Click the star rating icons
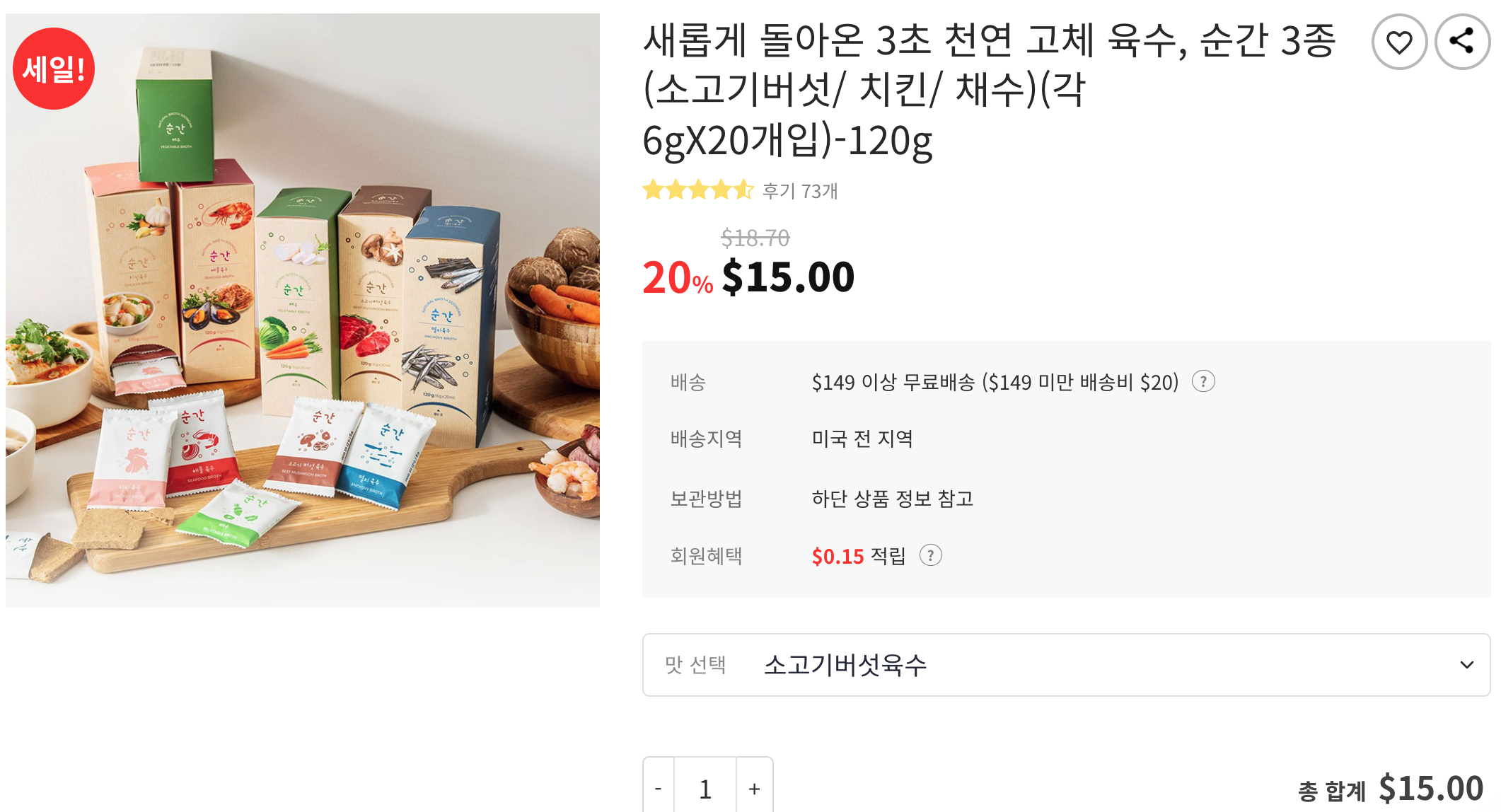The image size is (1501, 812). tap(698, 190)
